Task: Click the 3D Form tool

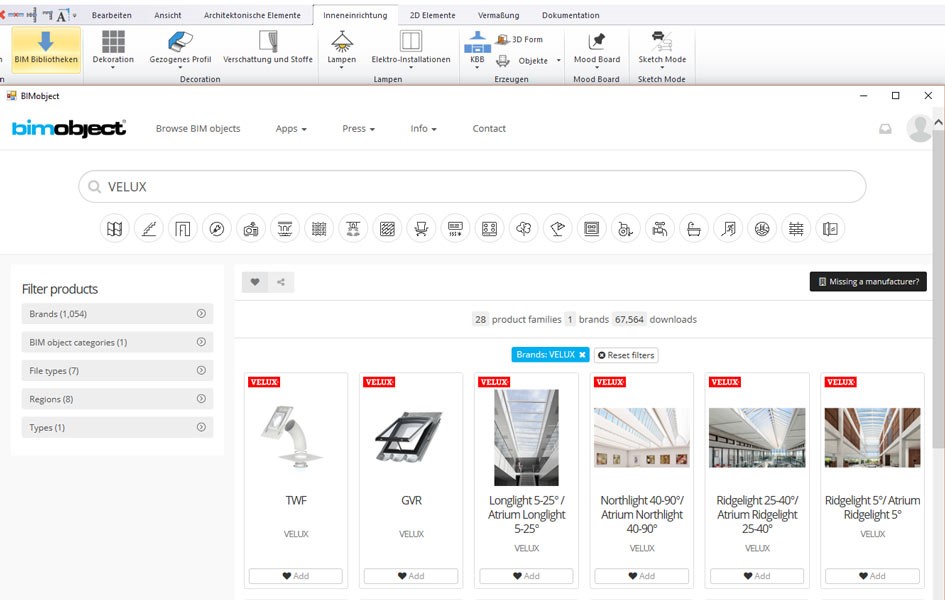Action: coord(520,39)
